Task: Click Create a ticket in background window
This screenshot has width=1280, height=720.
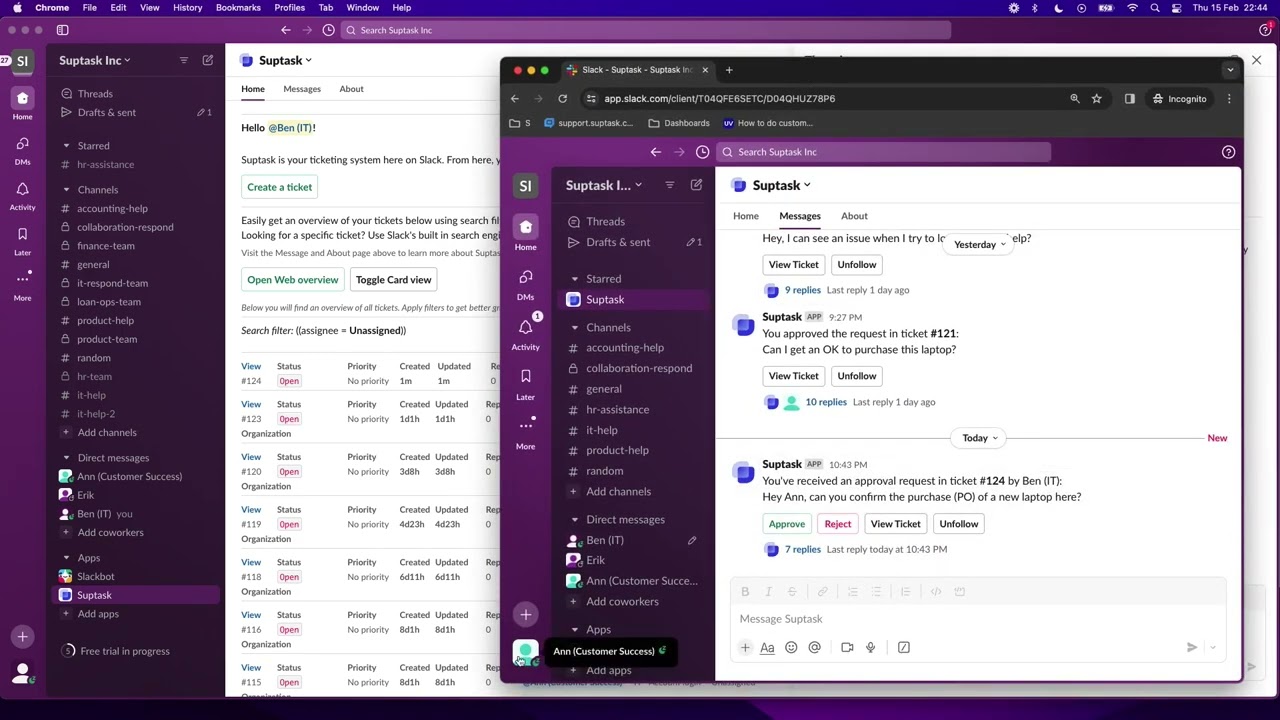Action: pyautogui.click(x=280, y=187)
